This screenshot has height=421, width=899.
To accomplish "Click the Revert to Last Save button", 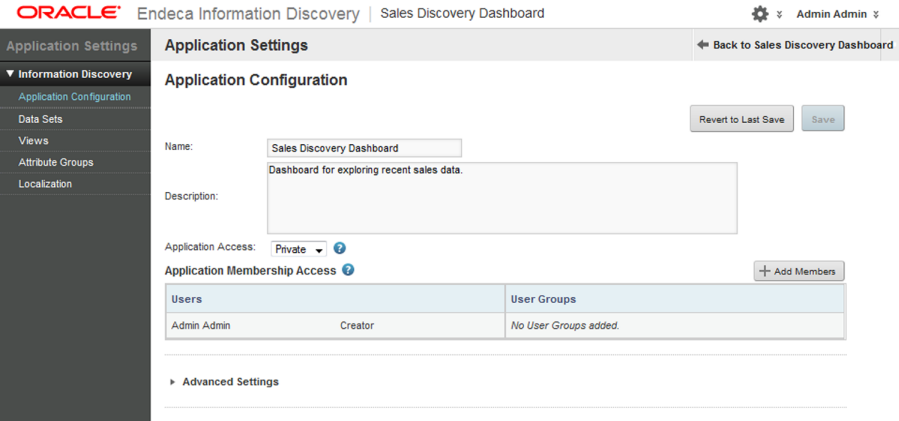I will coord(741,120).
